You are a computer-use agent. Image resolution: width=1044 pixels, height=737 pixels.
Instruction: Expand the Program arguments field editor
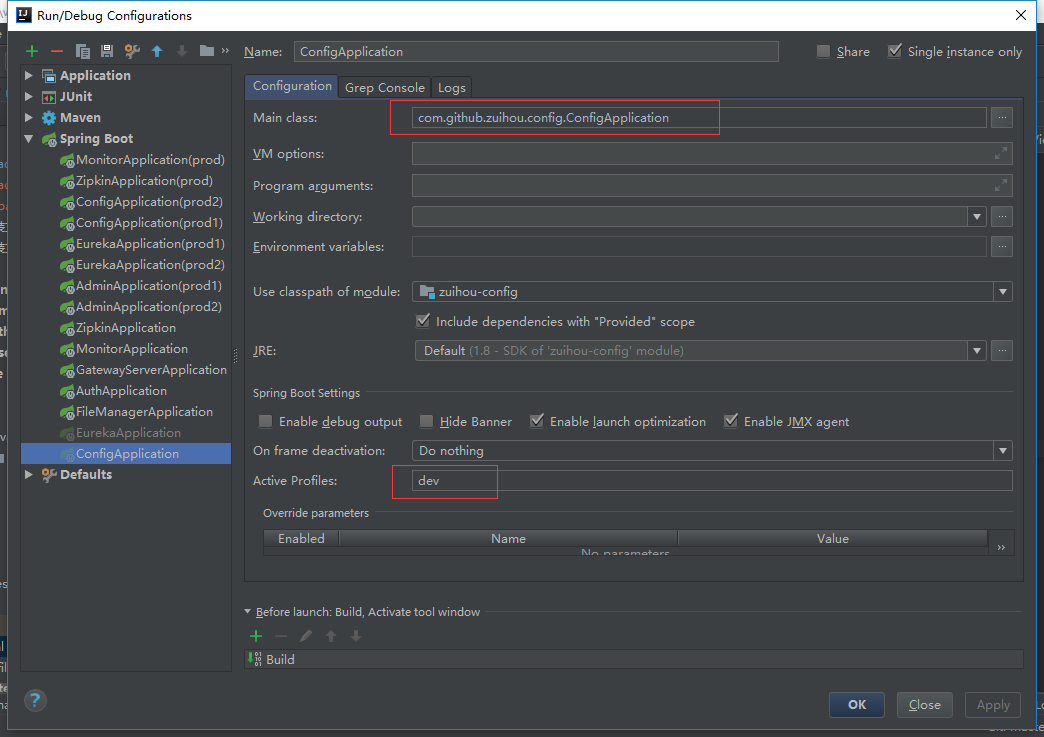(x=1001, y=186)
